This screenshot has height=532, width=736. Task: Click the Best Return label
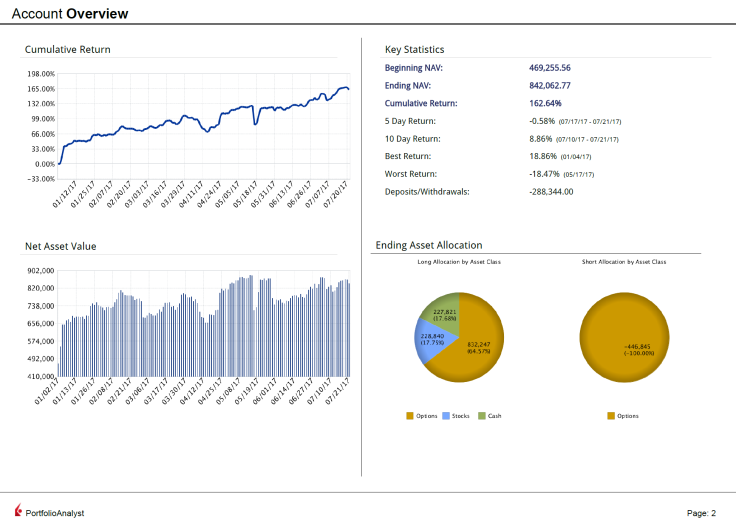(408, 156)
